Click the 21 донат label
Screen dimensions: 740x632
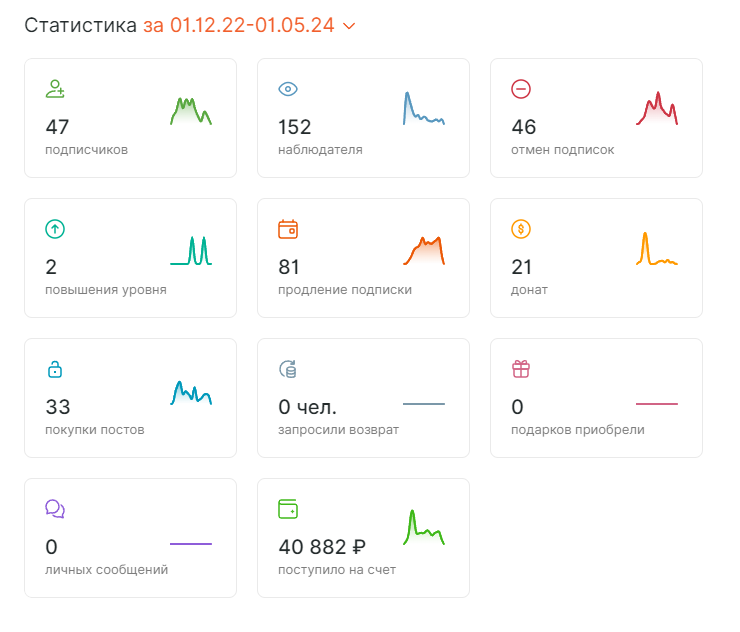(529, 290)
